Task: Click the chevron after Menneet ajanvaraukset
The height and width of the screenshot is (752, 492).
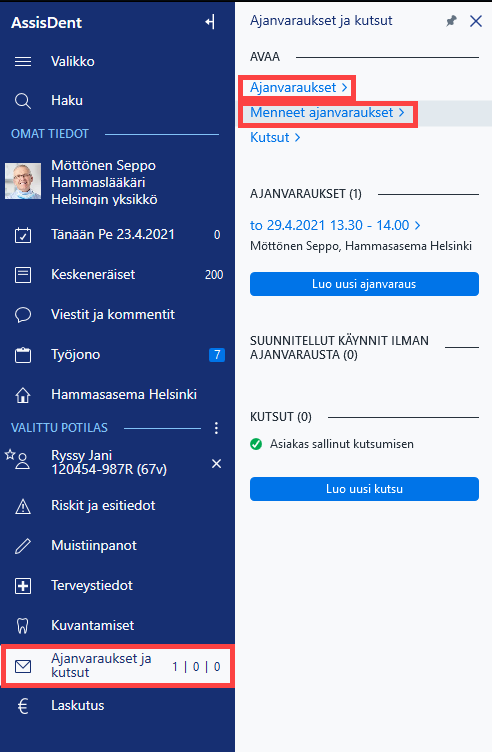Action: [401, 113]
